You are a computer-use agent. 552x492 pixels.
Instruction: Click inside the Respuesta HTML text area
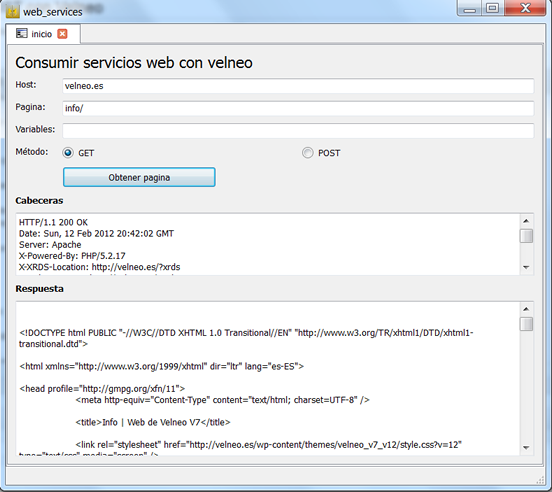click(x=268, y=378)
